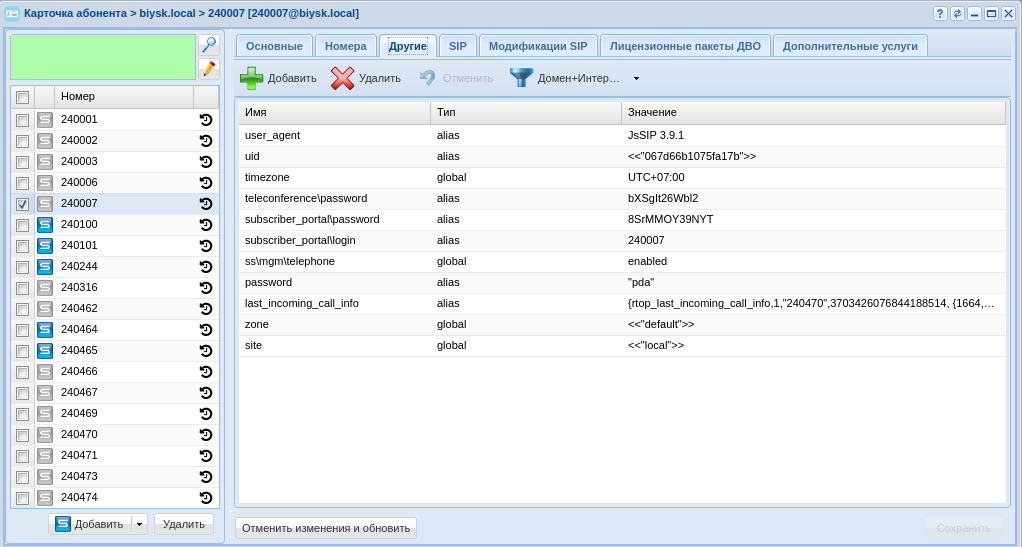The height and width of the screenshot is (547, 1022).
Task: Open the Лицензионные пакеты ДВО tab
Action: pyautogui.click(x=685, y=46)
